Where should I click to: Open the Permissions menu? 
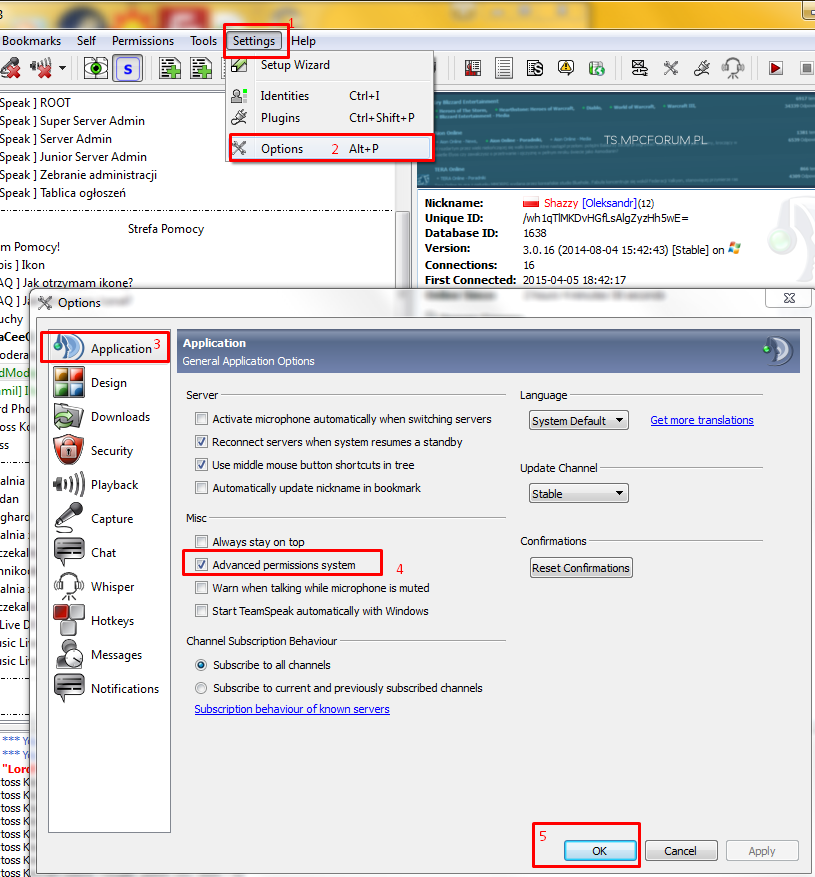click(x=143, y=41)
